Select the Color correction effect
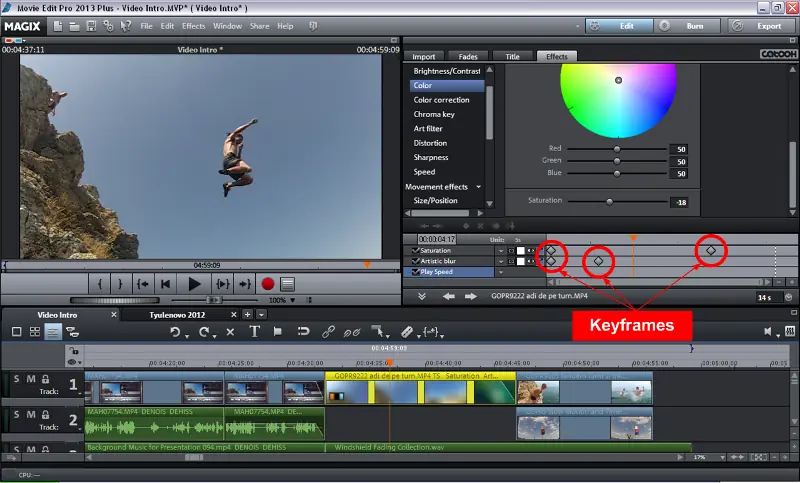The width and height of the screenshot is (800, 483). 441,100
